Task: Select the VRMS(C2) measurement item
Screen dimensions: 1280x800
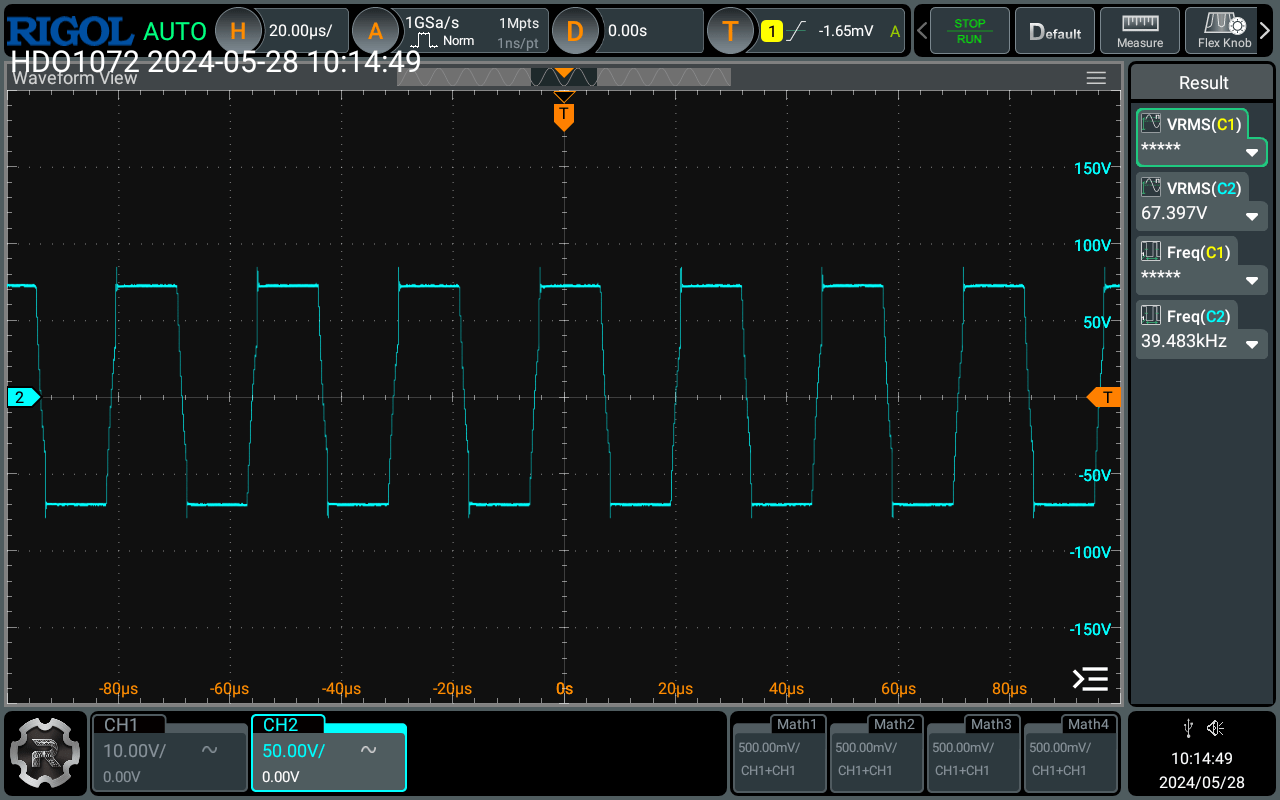Action: point(1202,201)
